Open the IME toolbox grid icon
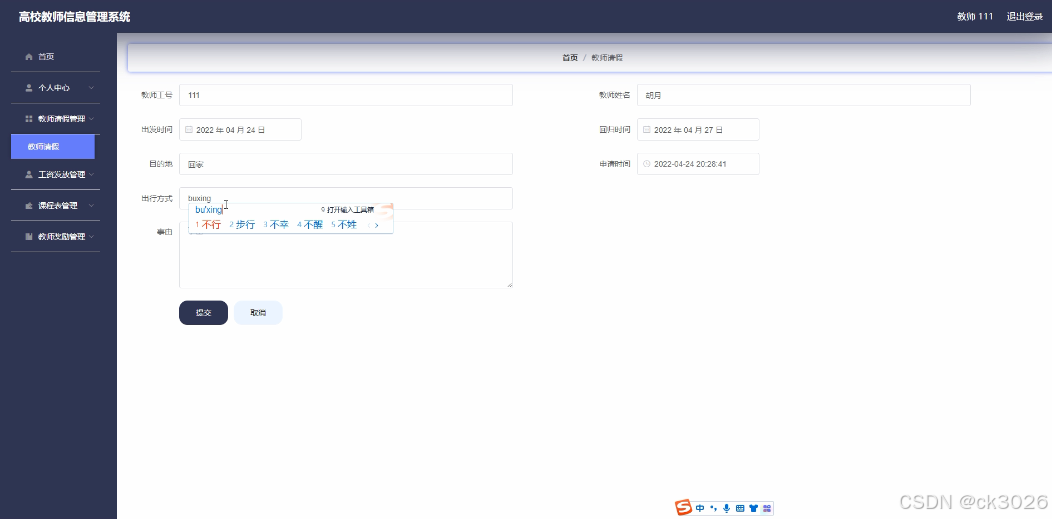This screenshot has width=1052, height=519. pos(767,508)
